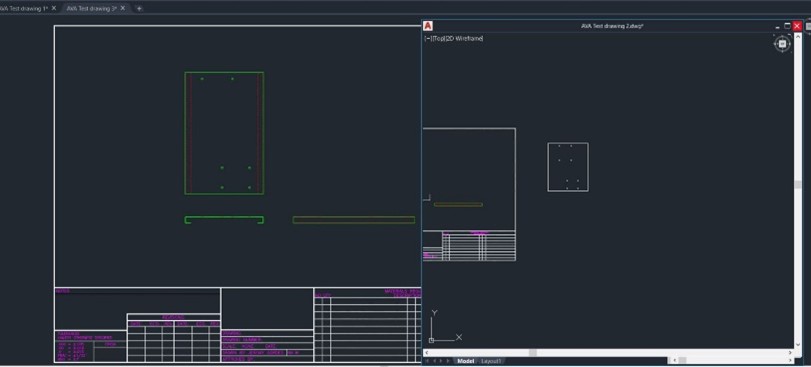
Task: Close the AVA Test drawing 3 tab
Action: pyautogui.click(x=123, y=8)
